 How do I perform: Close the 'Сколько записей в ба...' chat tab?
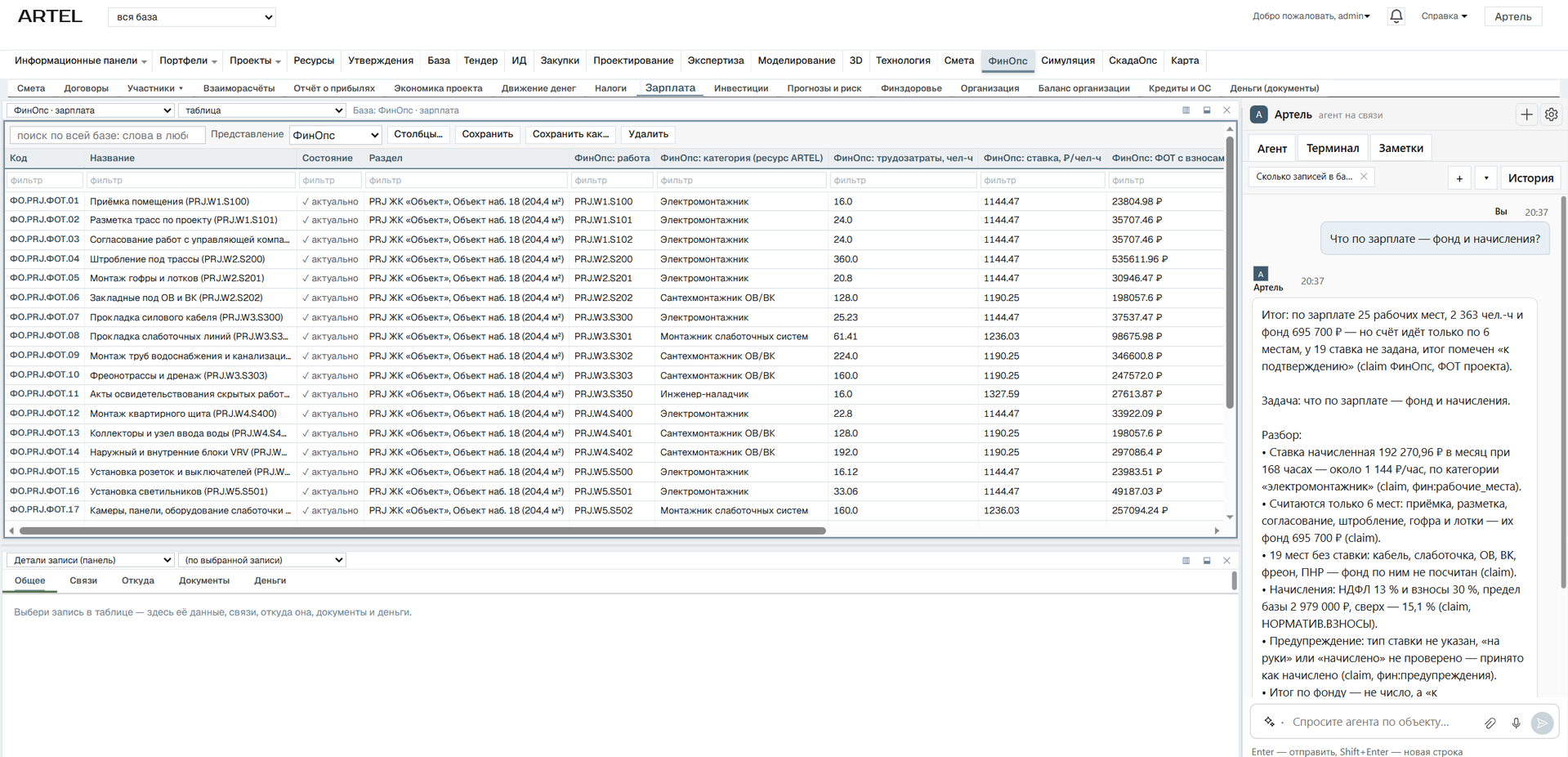coord(1364,177)
